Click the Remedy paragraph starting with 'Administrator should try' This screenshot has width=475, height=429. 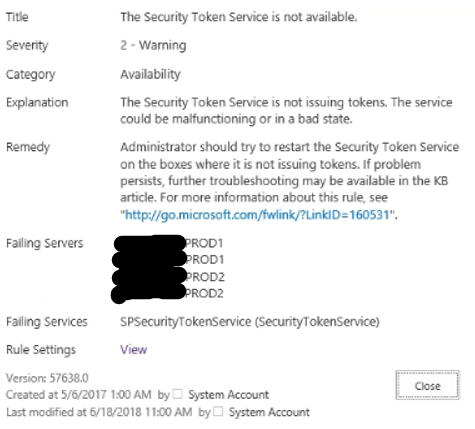point(290,181)
